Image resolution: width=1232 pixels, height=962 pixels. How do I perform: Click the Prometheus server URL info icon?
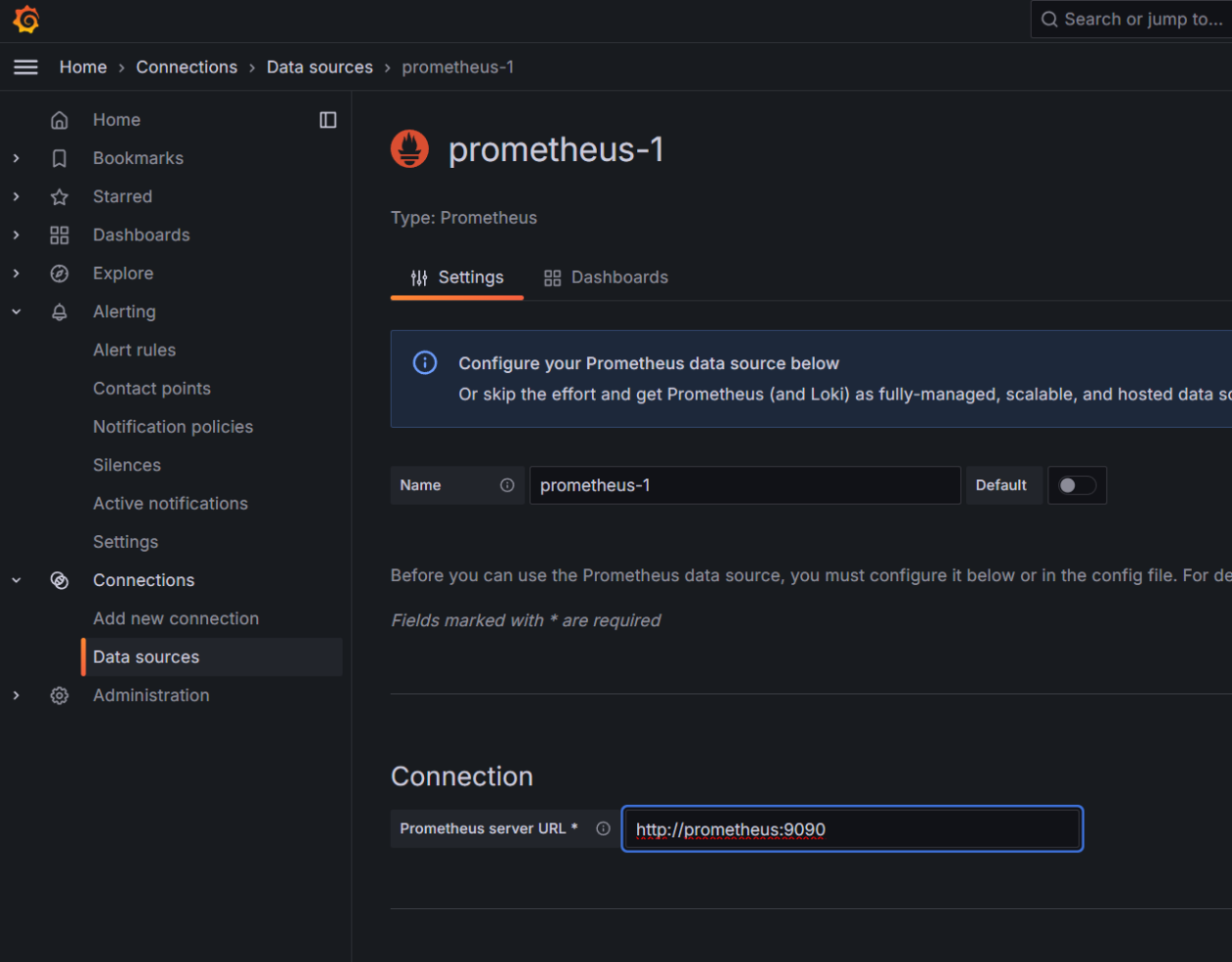pyautogui.click(x=603, y=828)
